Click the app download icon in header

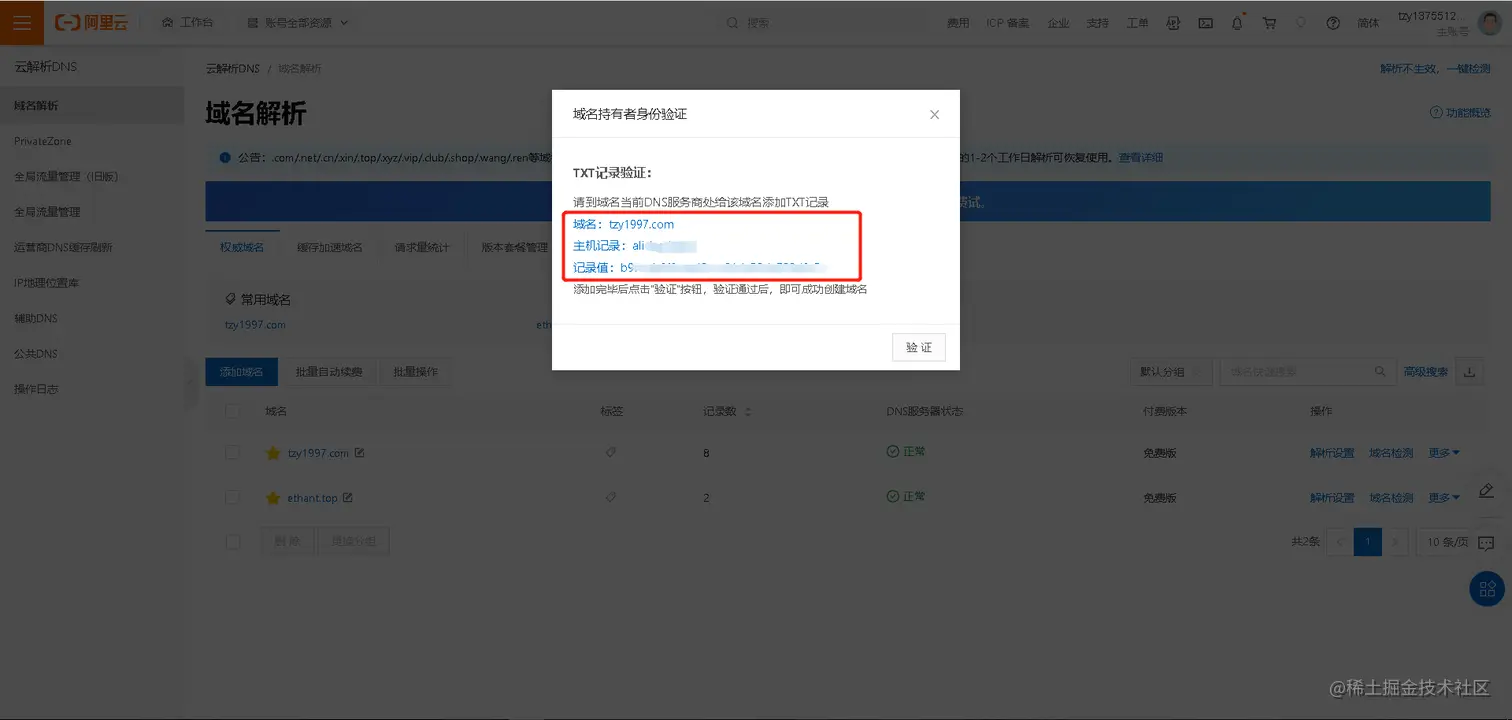pyautogui.click(x=1174, y=23)
